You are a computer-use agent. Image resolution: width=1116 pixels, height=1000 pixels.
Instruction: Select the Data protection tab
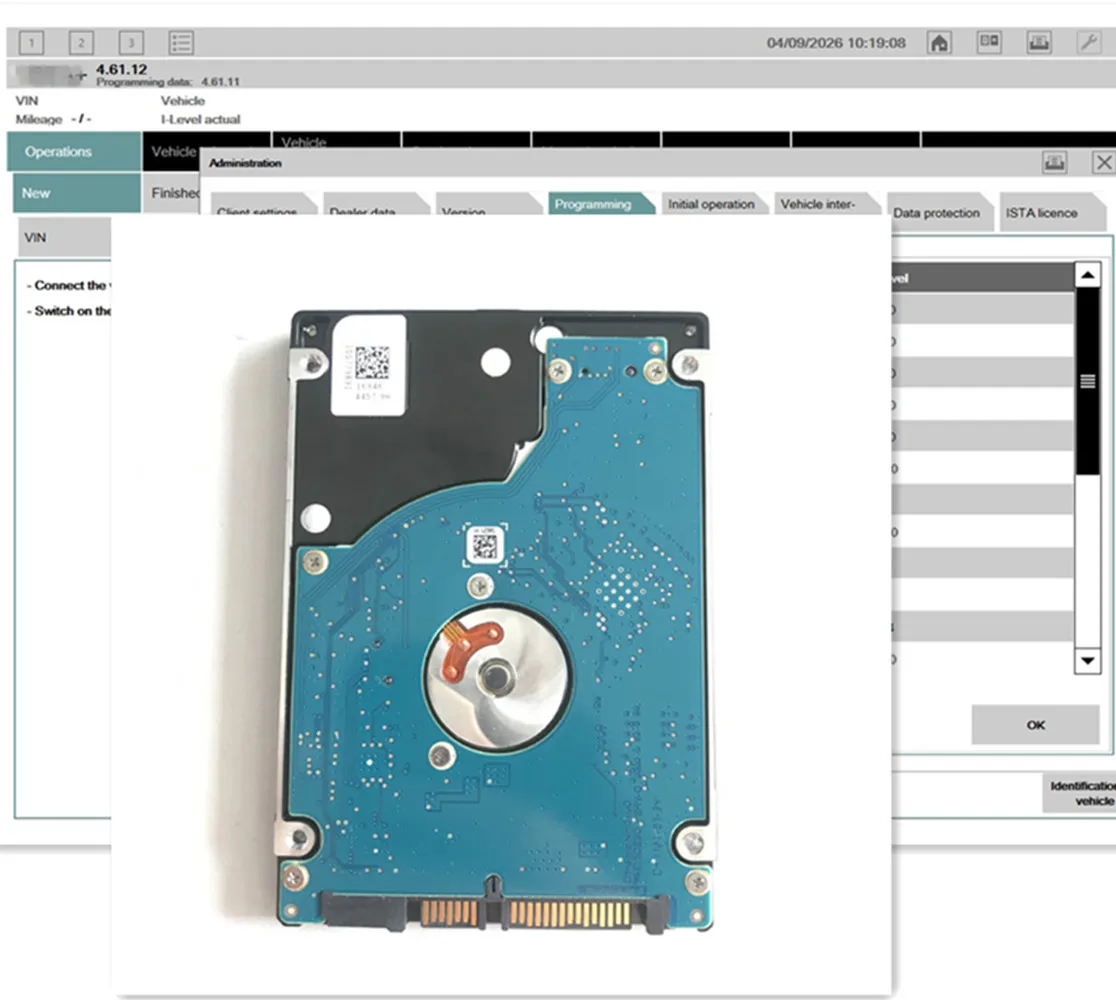[939, 212]
